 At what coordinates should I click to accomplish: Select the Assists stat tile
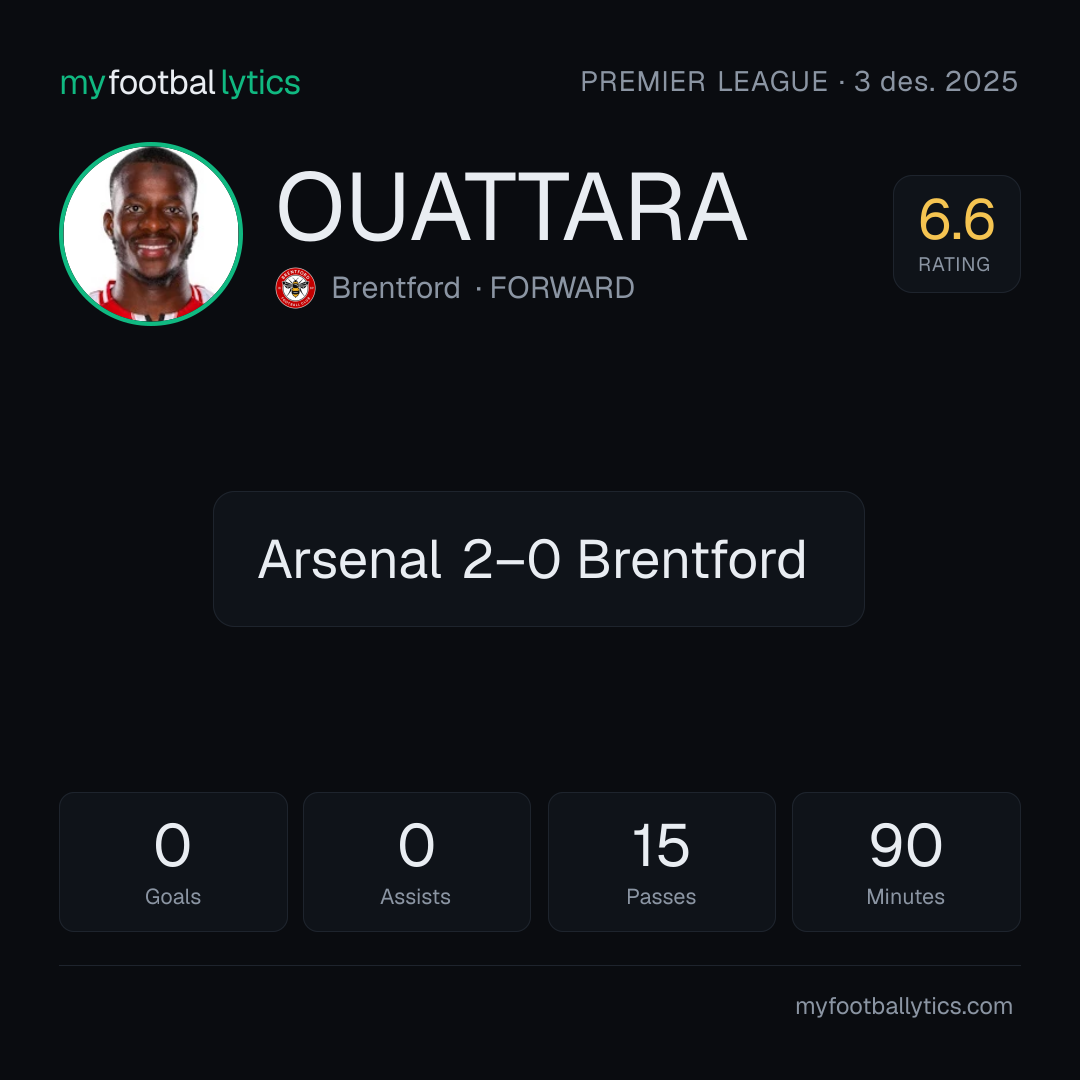[417, 862]
